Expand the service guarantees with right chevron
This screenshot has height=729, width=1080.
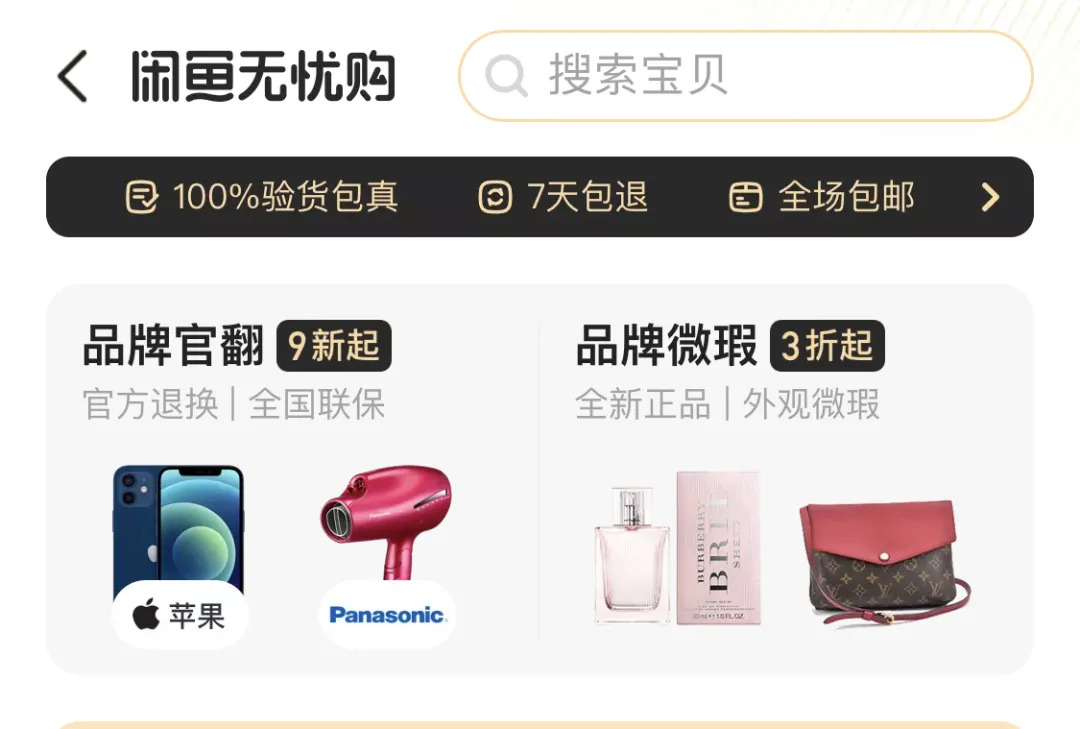(x=990, y=197)
